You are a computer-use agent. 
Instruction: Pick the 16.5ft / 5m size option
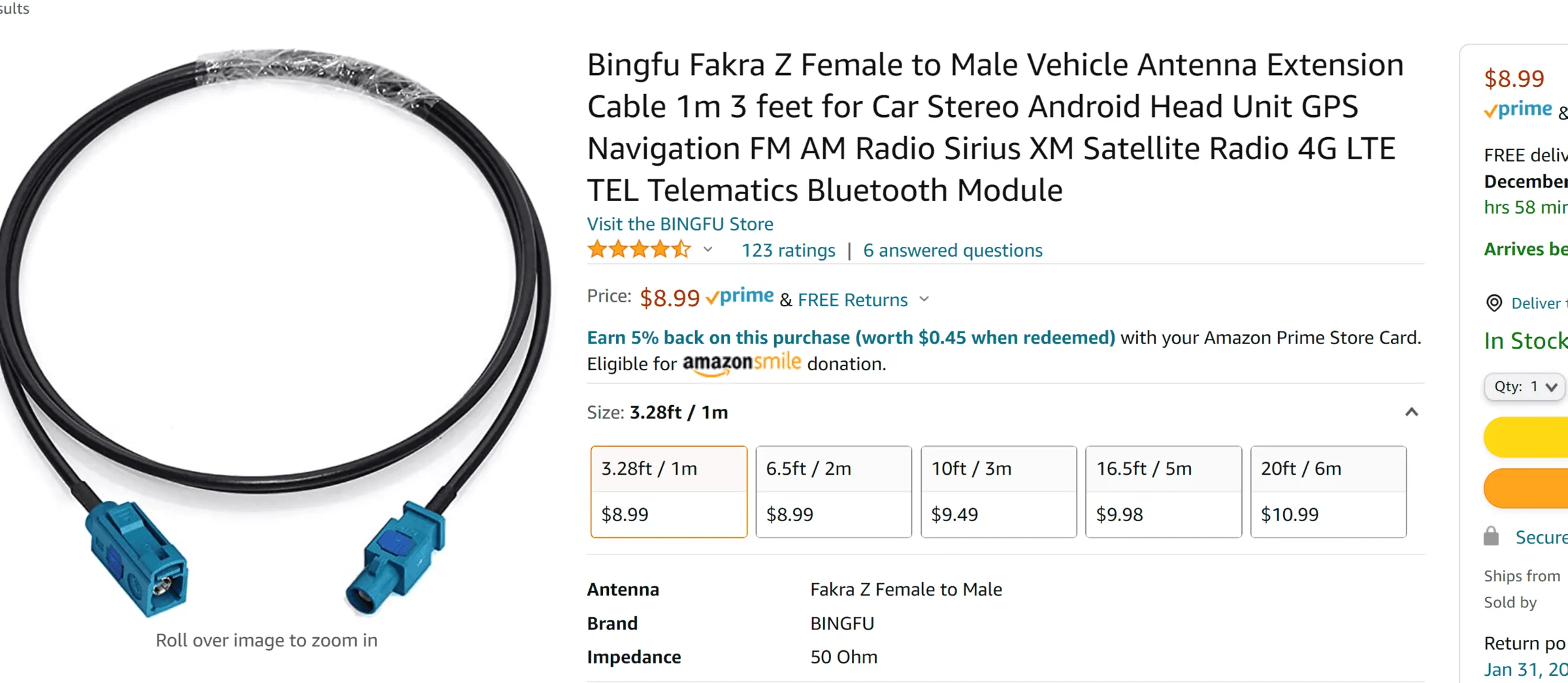pos(1164,492)
